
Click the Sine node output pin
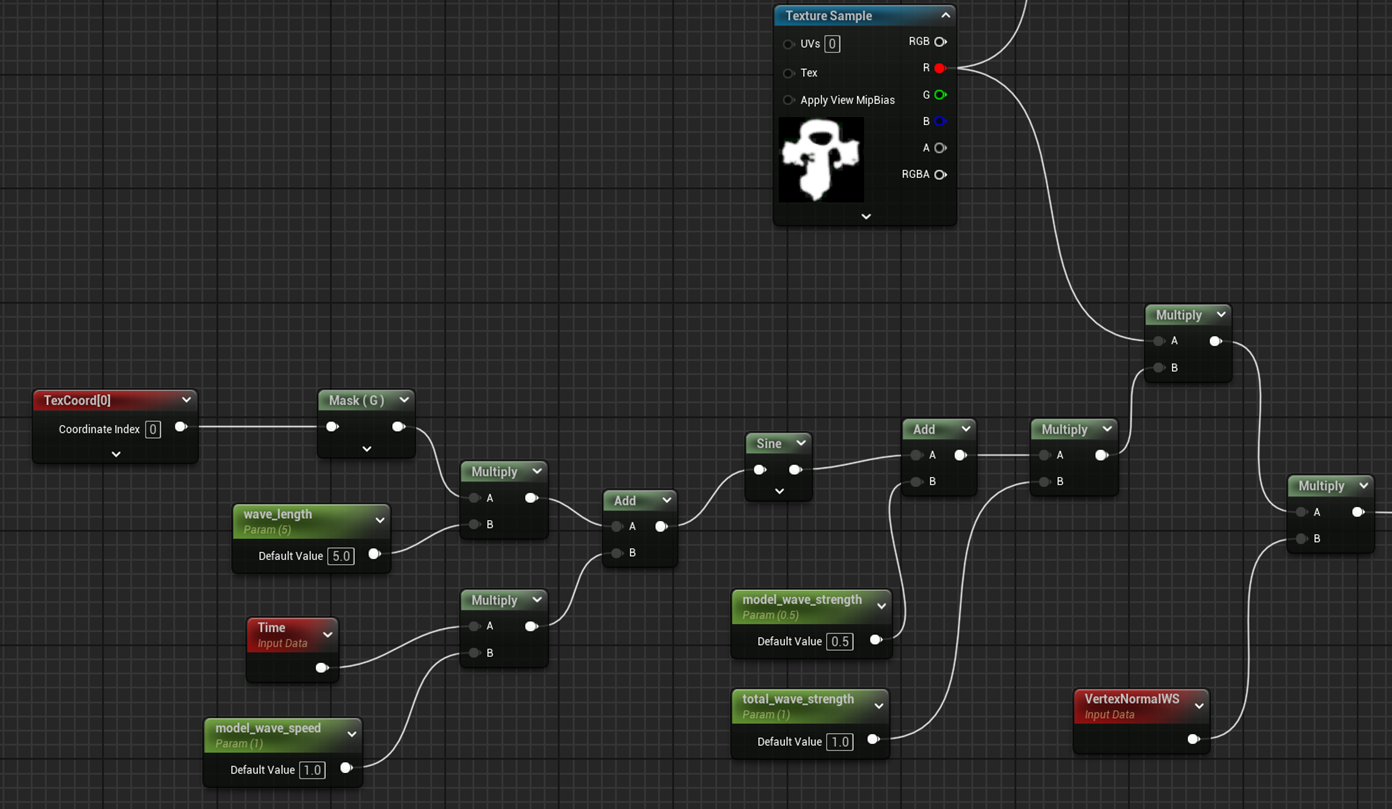795,470
